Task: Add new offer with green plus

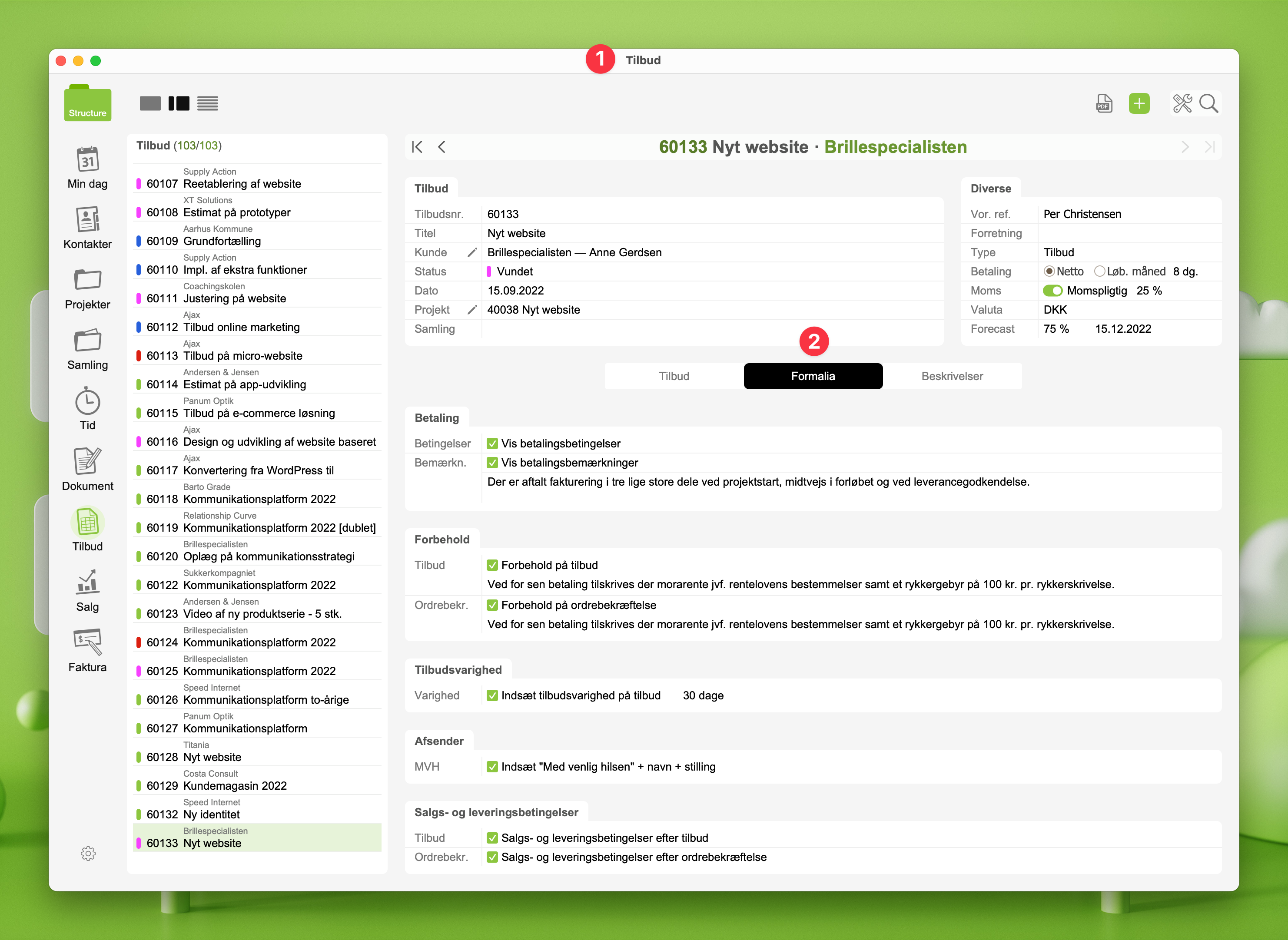Action: [1139, 103]
